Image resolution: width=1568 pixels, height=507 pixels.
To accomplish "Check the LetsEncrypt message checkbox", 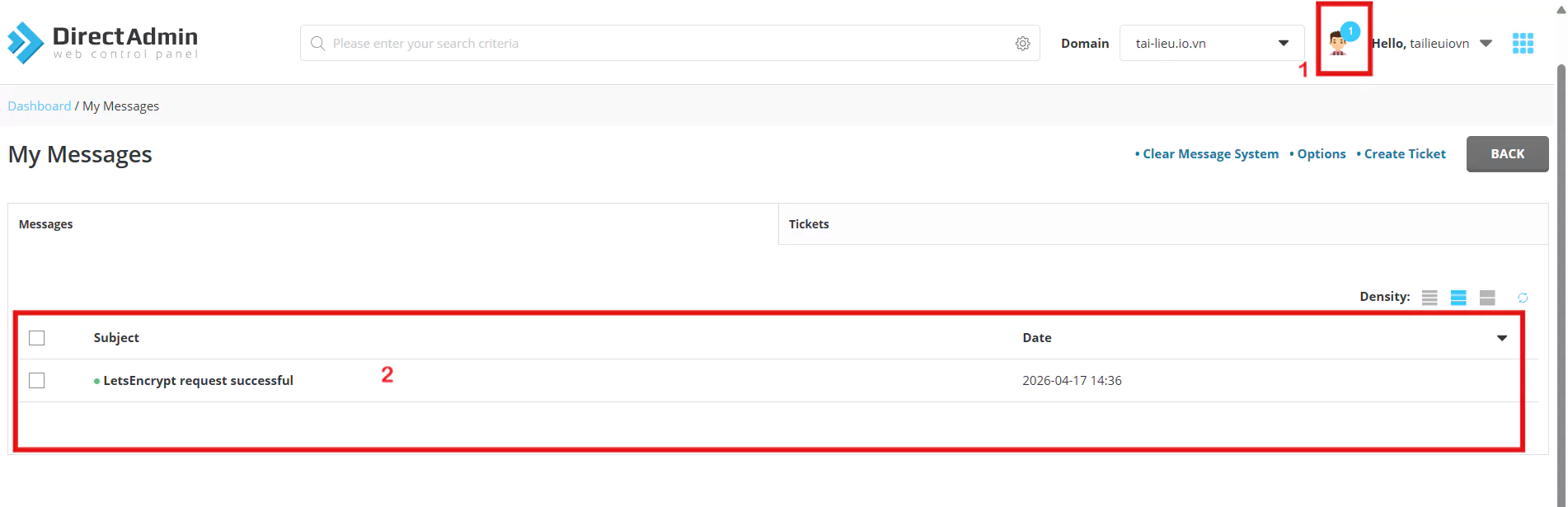I will 37,381.
